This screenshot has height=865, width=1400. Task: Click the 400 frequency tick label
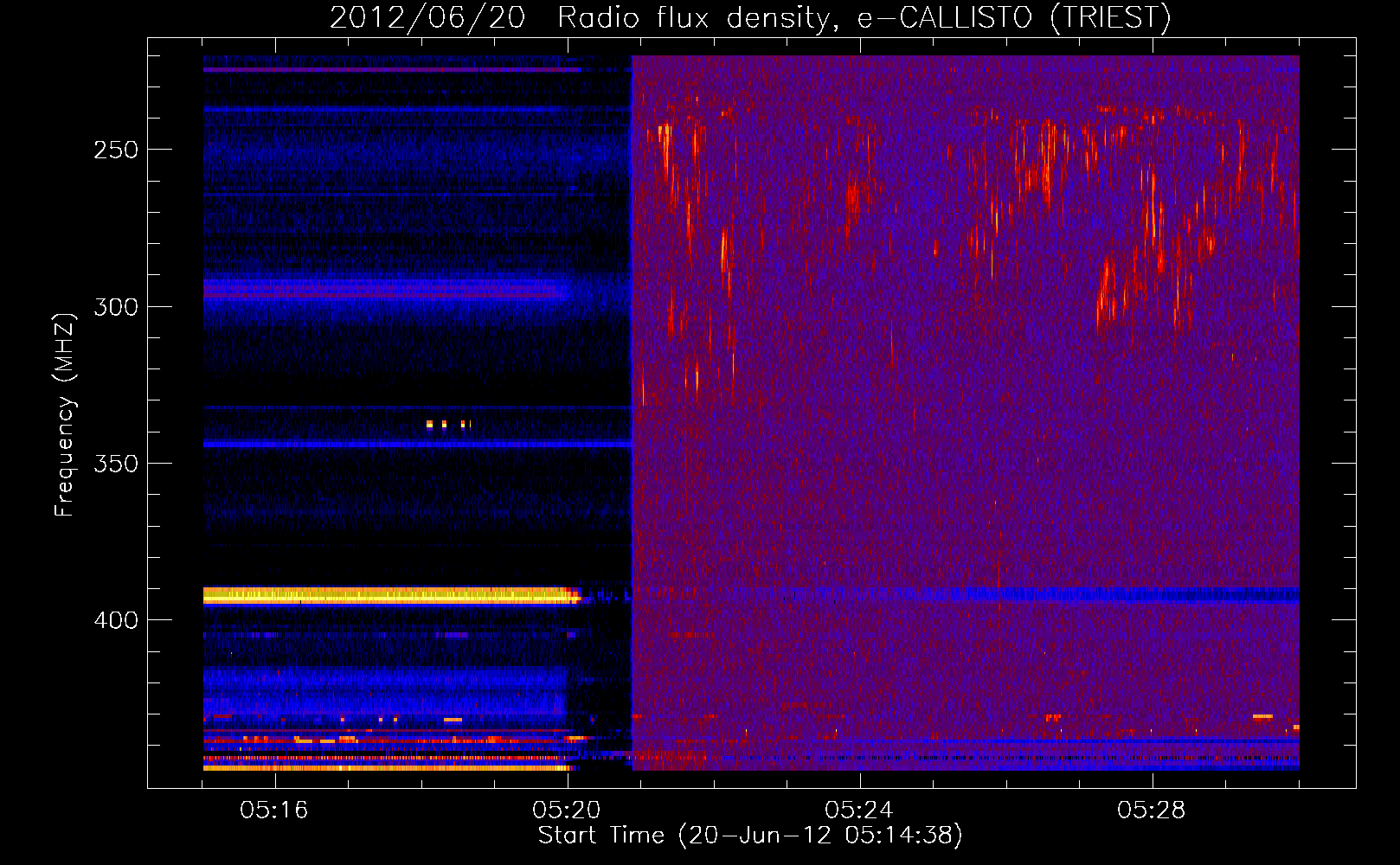116,620
